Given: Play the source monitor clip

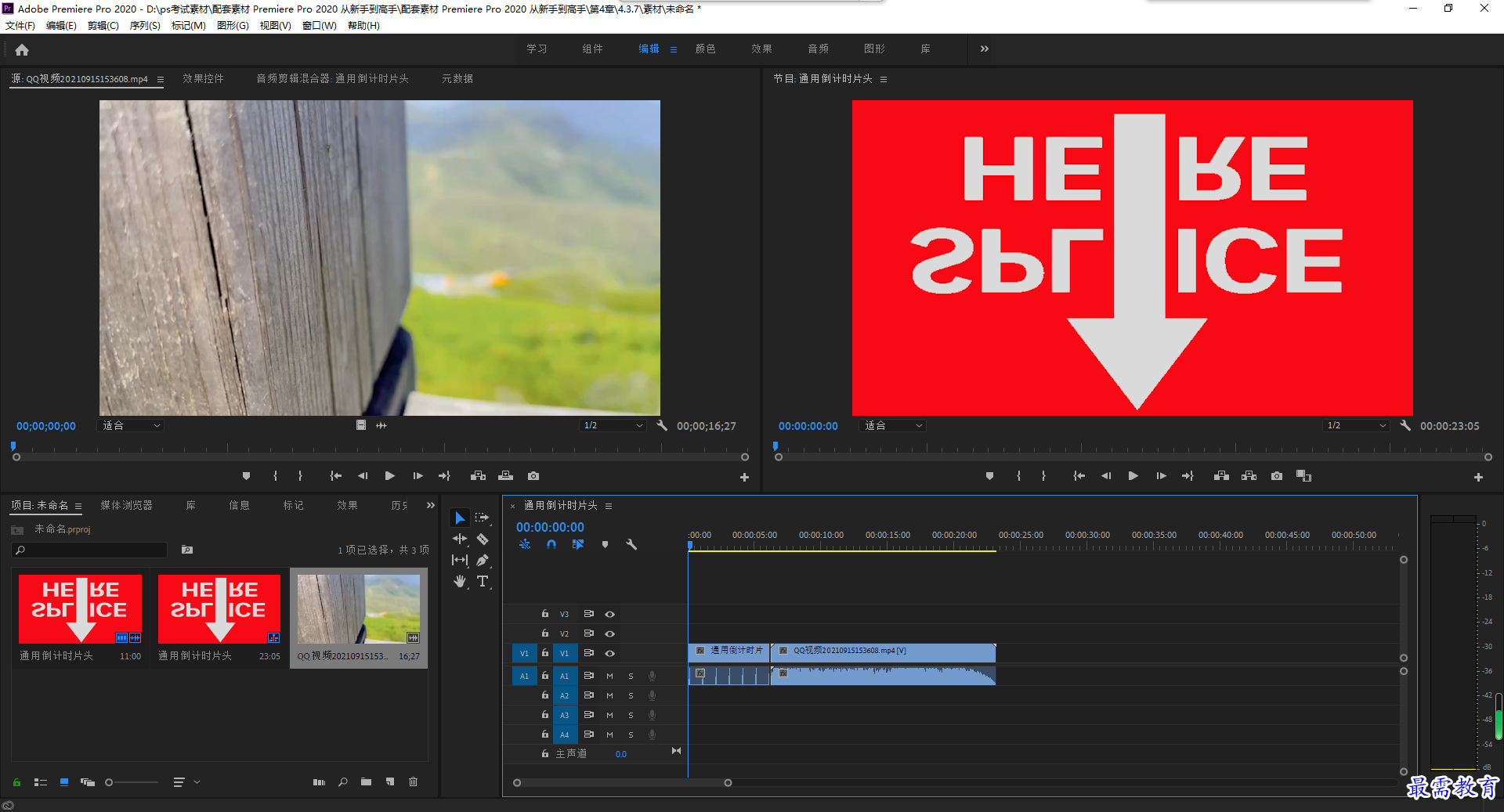Looking at the screenshot, I should point(389,475).
